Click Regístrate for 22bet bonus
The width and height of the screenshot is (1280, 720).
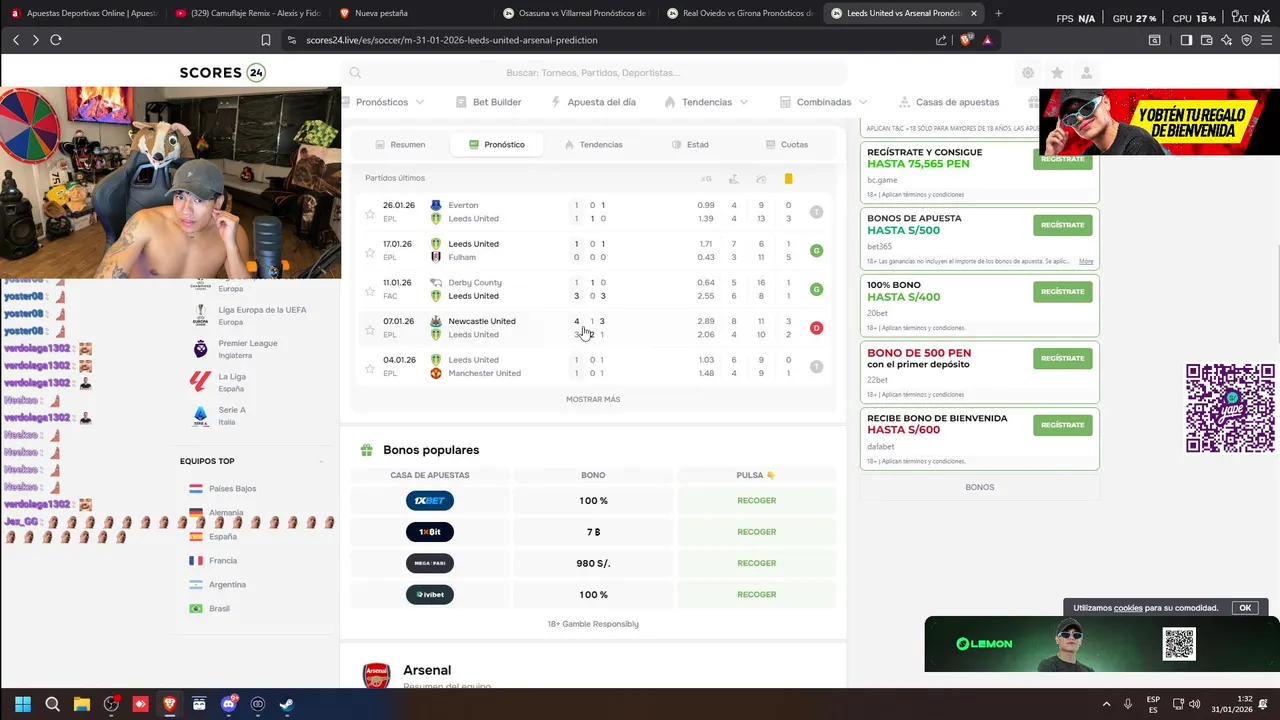(x=1062, y=358)
